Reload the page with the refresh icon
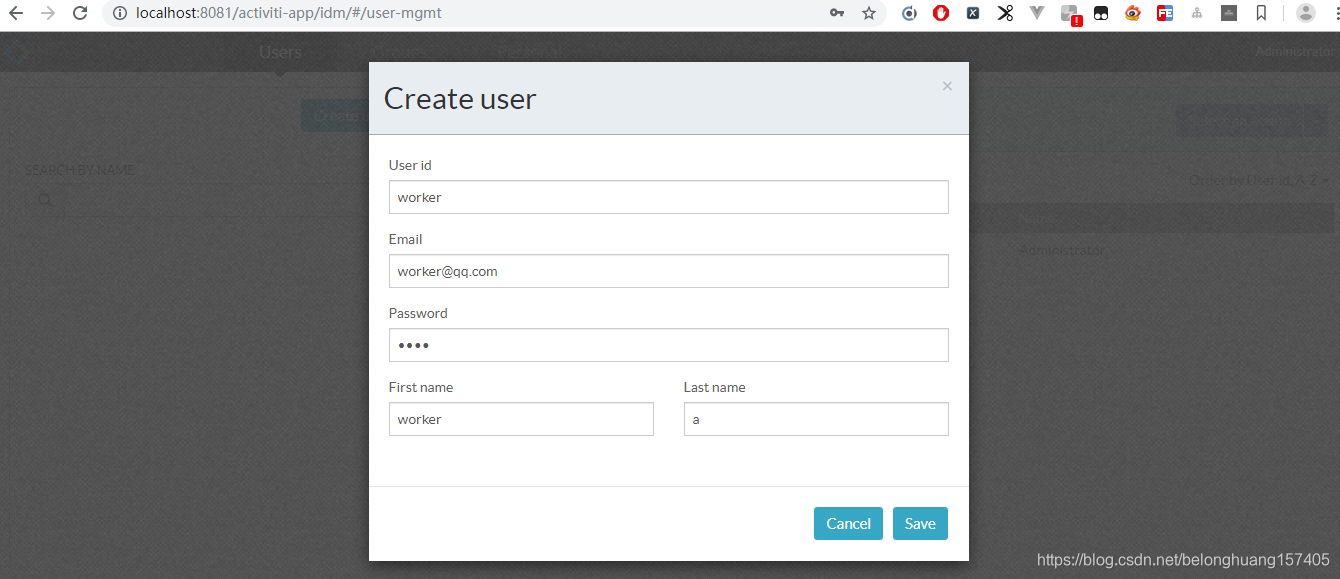The width and height of the screenshot is (1340, 579). pos(80,13)
